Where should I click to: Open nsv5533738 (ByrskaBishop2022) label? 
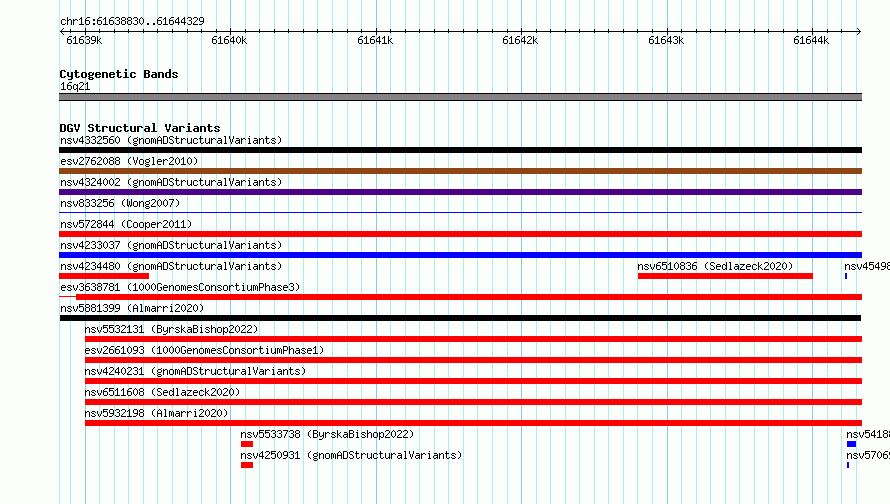coord(327,434)
